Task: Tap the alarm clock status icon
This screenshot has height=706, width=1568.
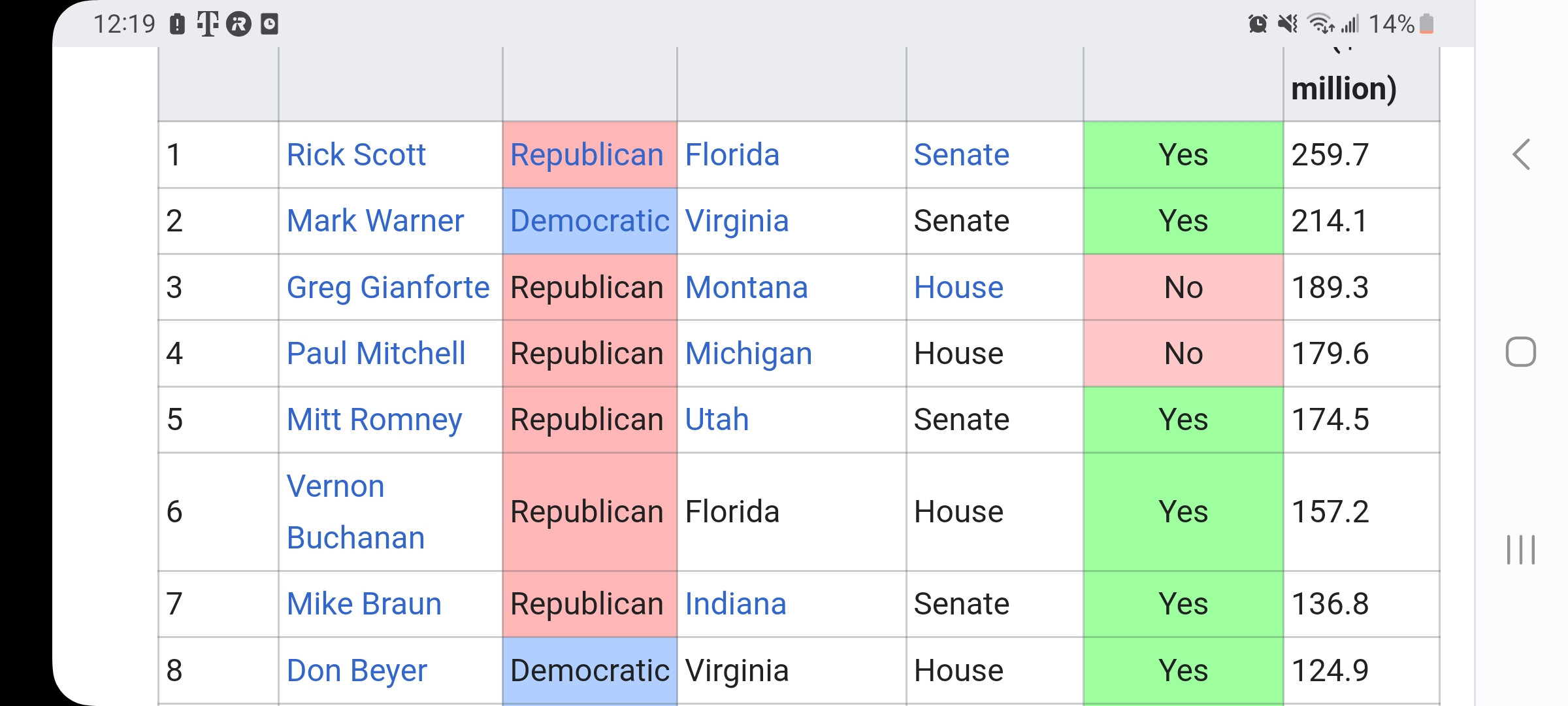Action: point(1258,24)
